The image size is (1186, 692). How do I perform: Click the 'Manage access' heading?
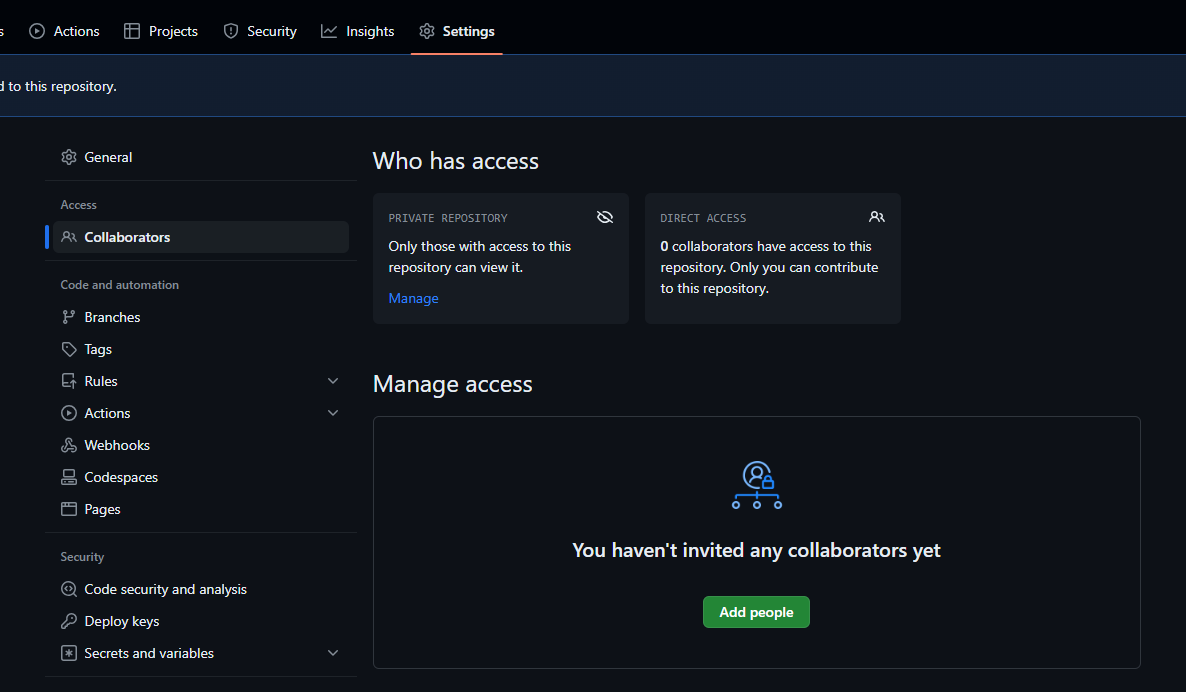point(452,384)
